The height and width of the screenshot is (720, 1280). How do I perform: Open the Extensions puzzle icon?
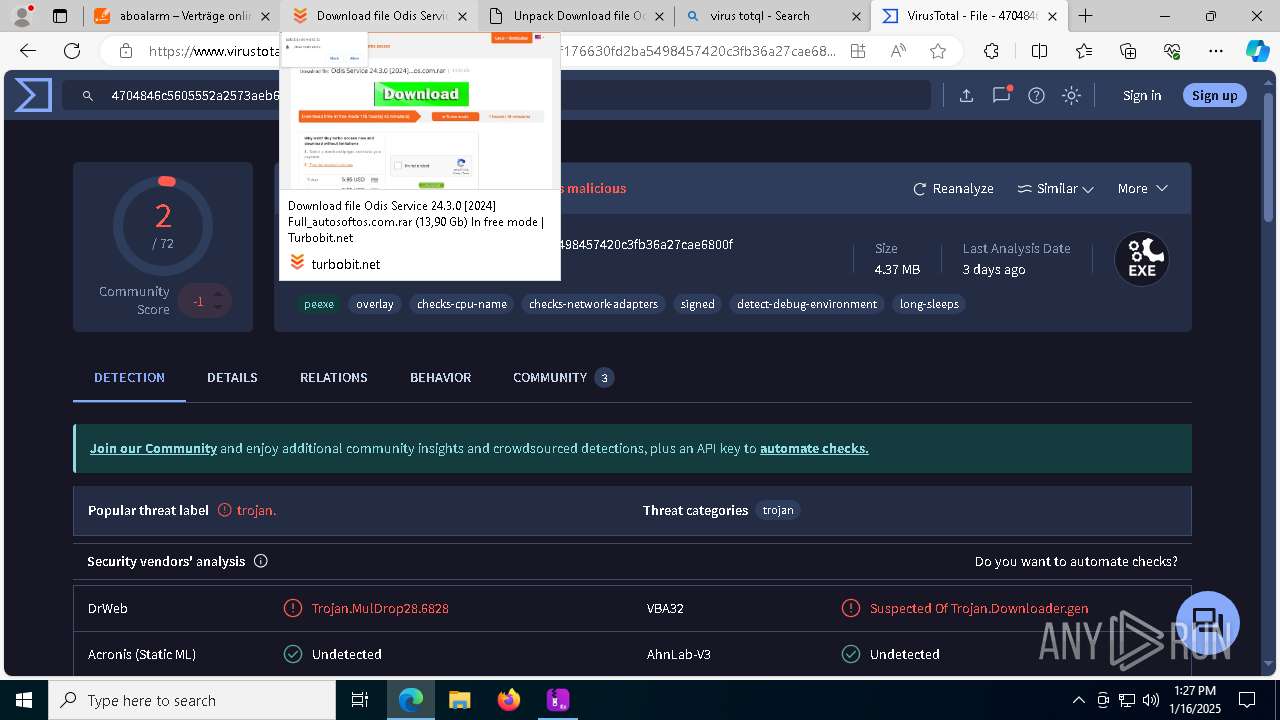point(991,52)
